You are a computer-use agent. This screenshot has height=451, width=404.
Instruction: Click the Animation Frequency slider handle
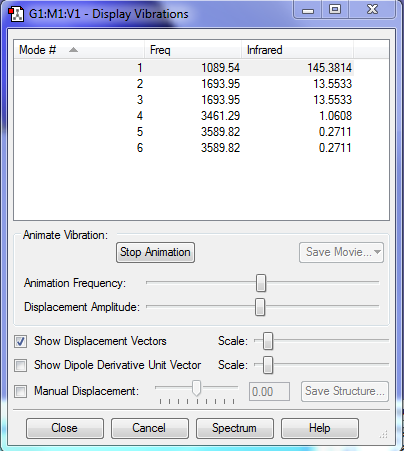point(261,283)
